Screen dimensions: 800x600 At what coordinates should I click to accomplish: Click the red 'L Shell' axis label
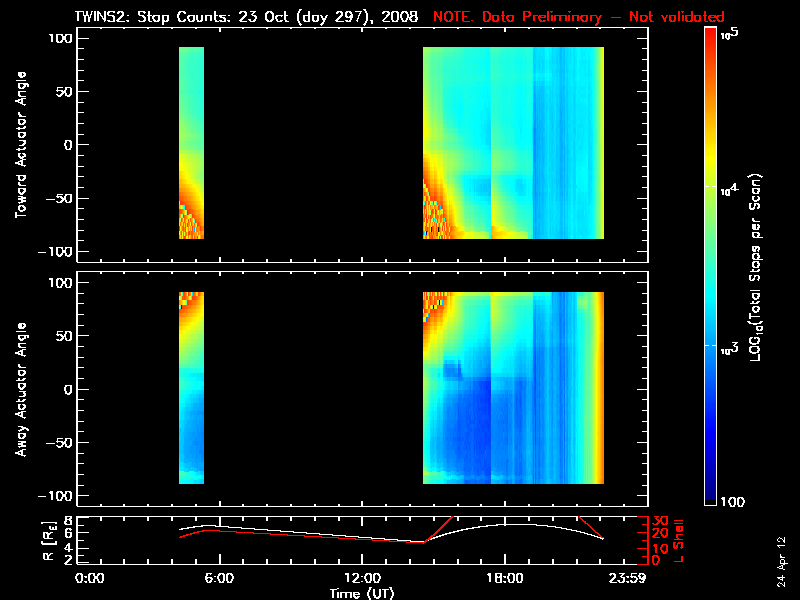click(678, 541)
